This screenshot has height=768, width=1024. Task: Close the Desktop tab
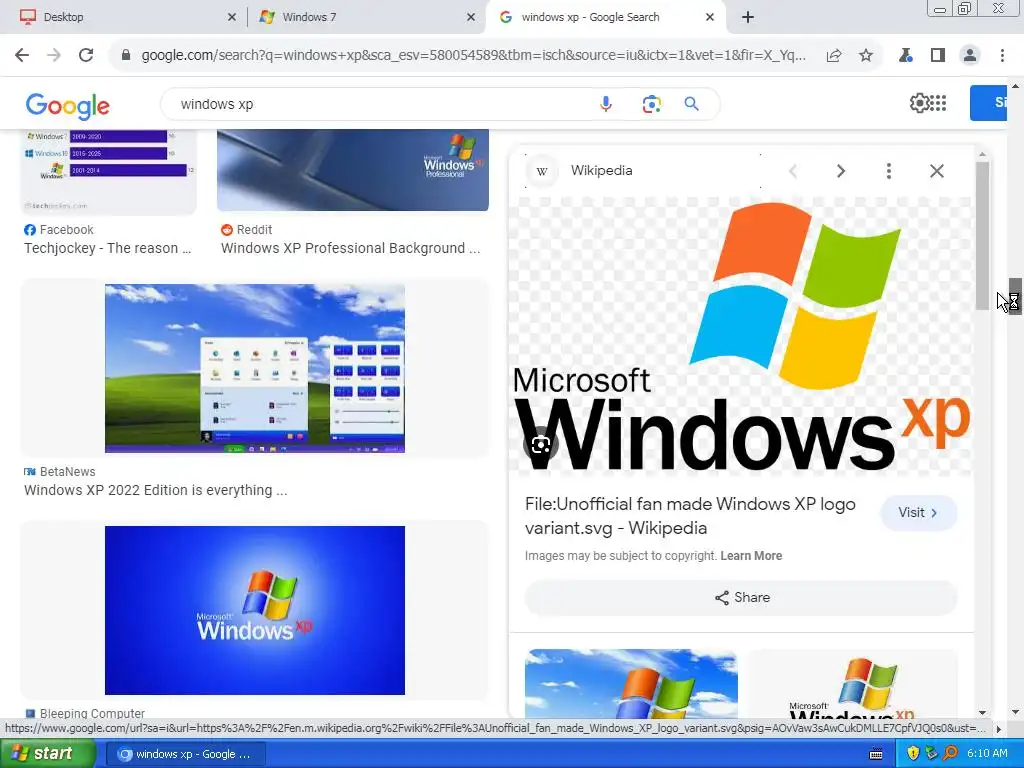point(232,18)
